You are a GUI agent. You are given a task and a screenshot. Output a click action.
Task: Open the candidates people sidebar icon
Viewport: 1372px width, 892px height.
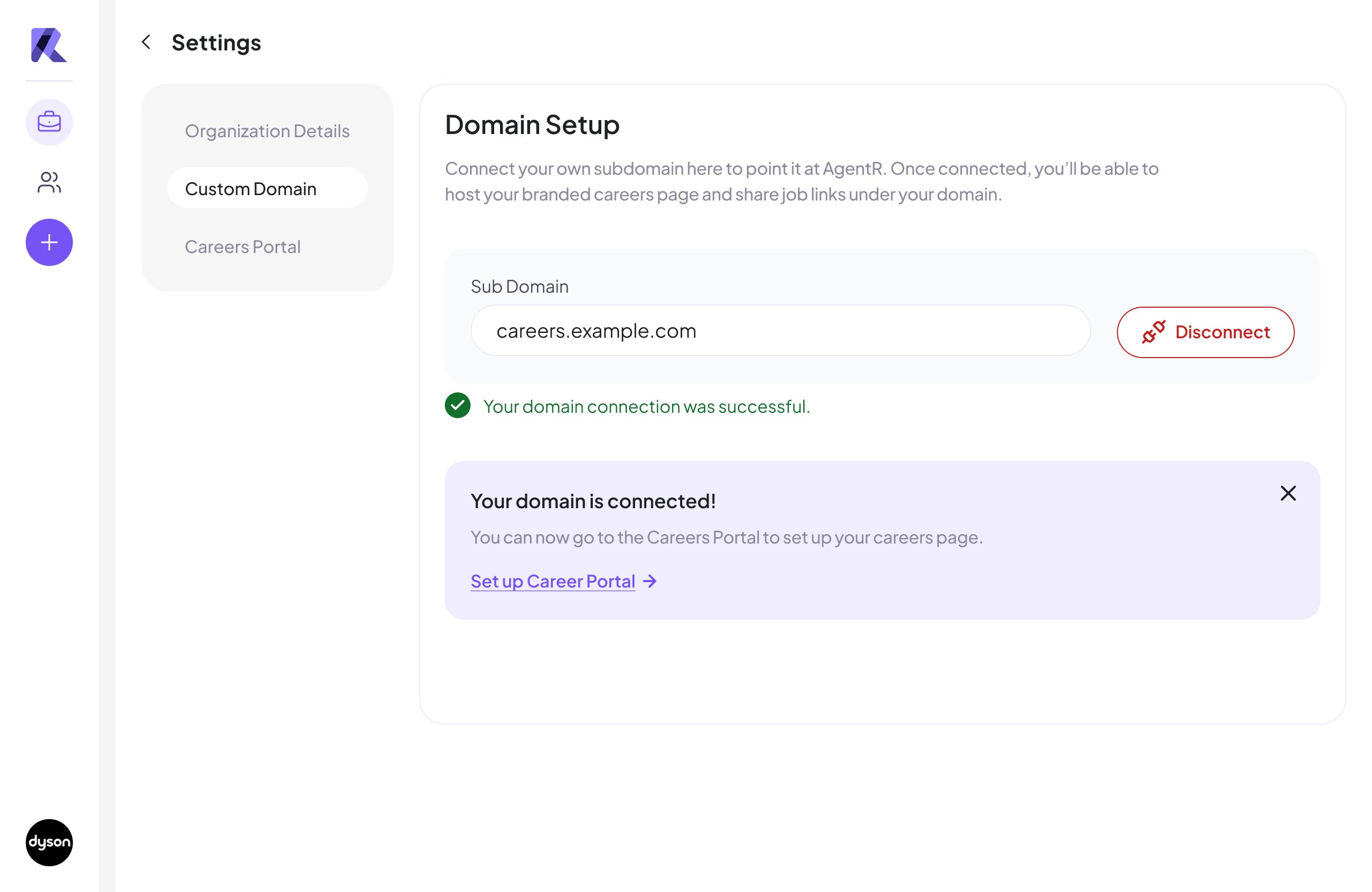(x=49, y=182)
